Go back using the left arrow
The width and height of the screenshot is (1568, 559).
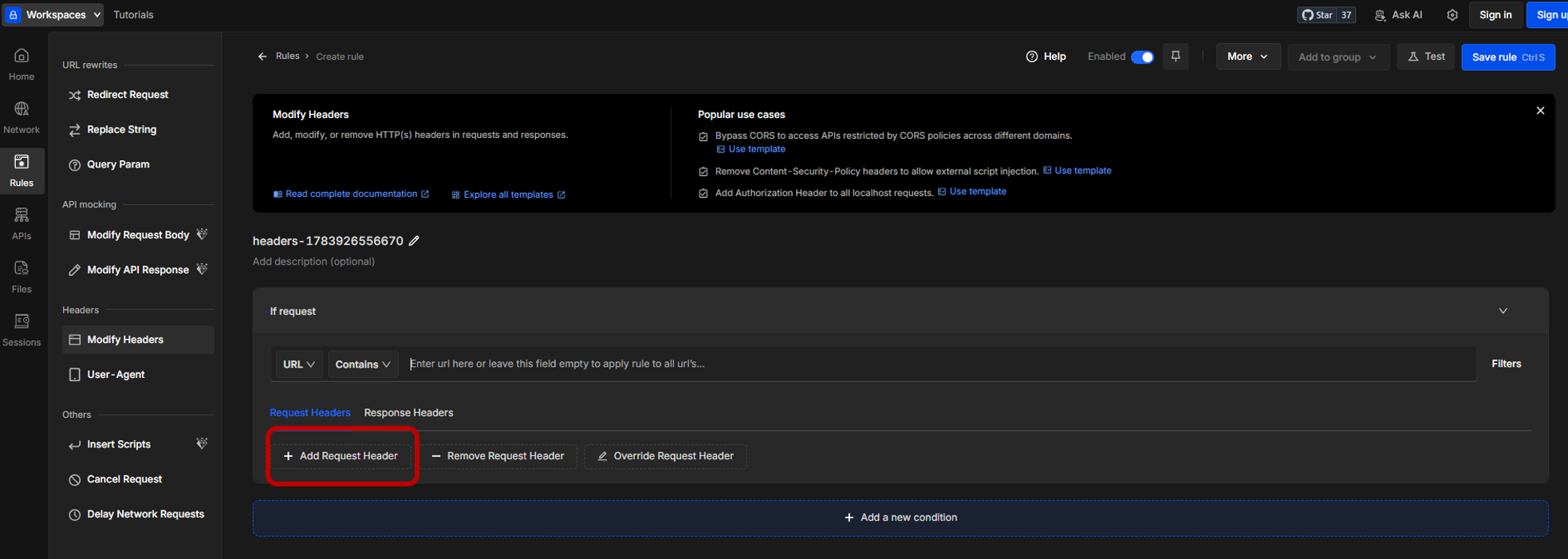coord(262,57)
